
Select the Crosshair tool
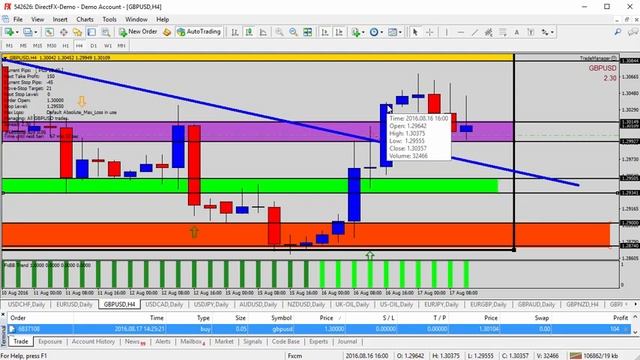[429, 32]
